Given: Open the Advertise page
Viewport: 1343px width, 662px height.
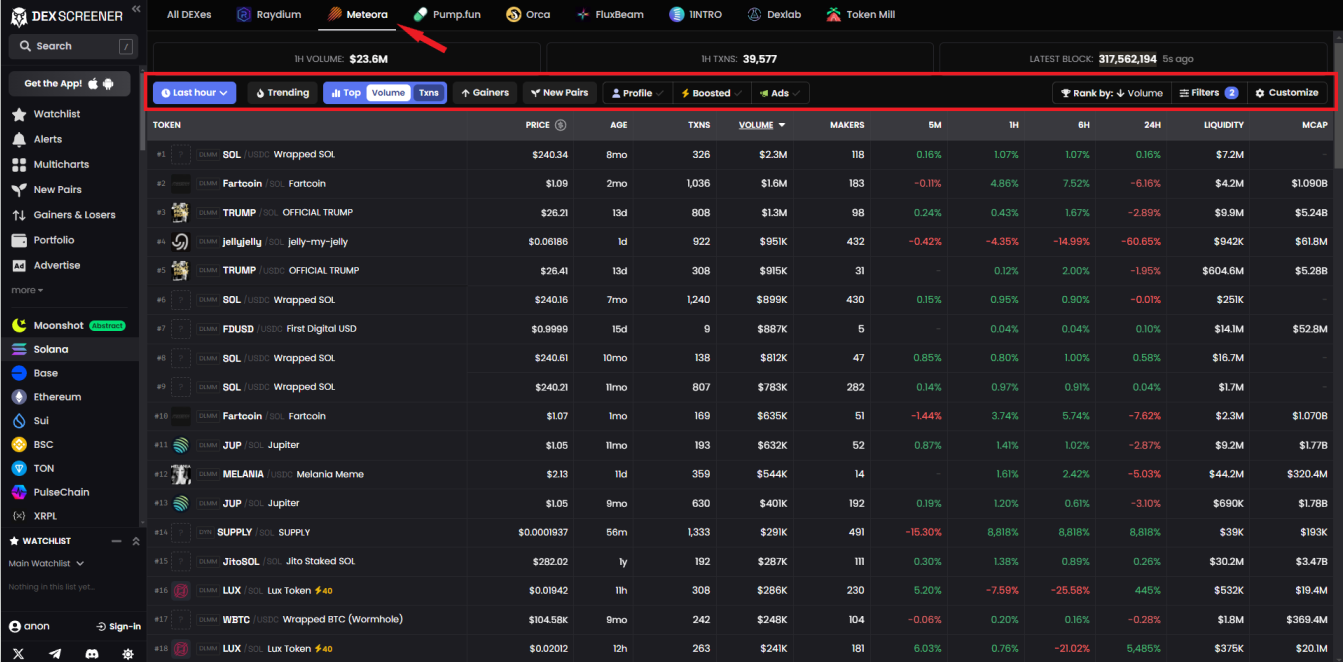Looking at the screenshot, I should click(x=46, y=265).
